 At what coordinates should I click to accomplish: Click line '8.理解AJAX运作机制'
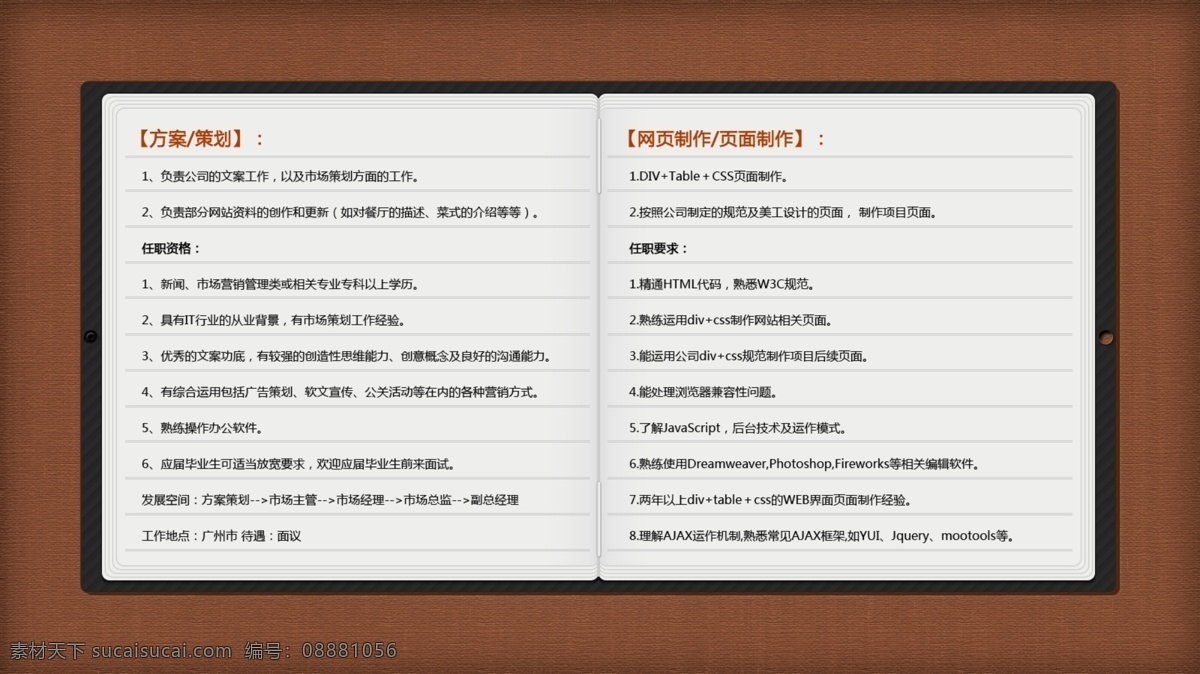(823, 536)
